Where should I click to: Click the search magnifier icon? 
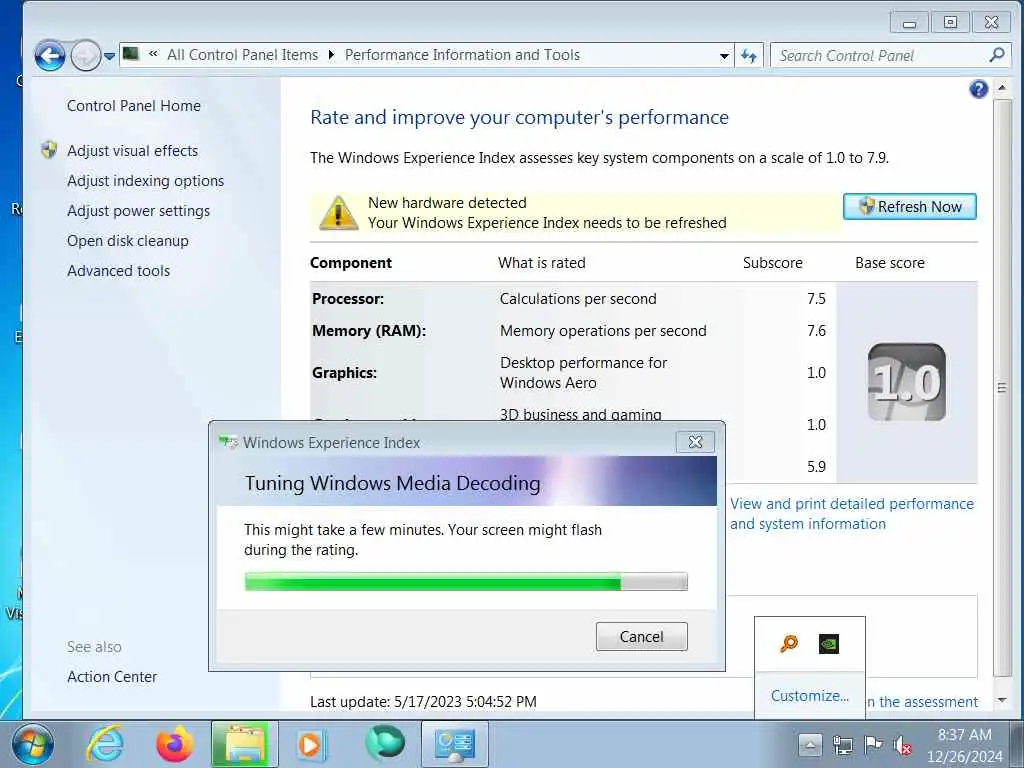coord(997,55)
